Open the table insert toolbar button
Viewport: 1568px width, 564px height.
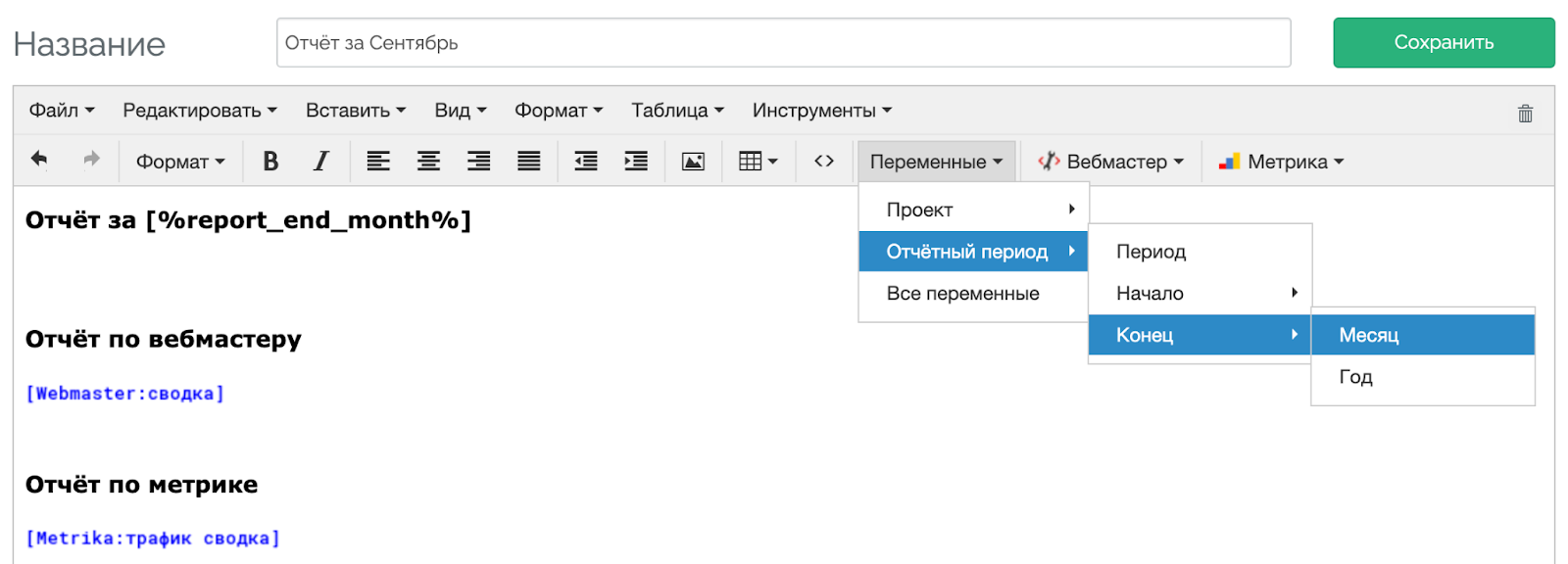click(758, 162)
